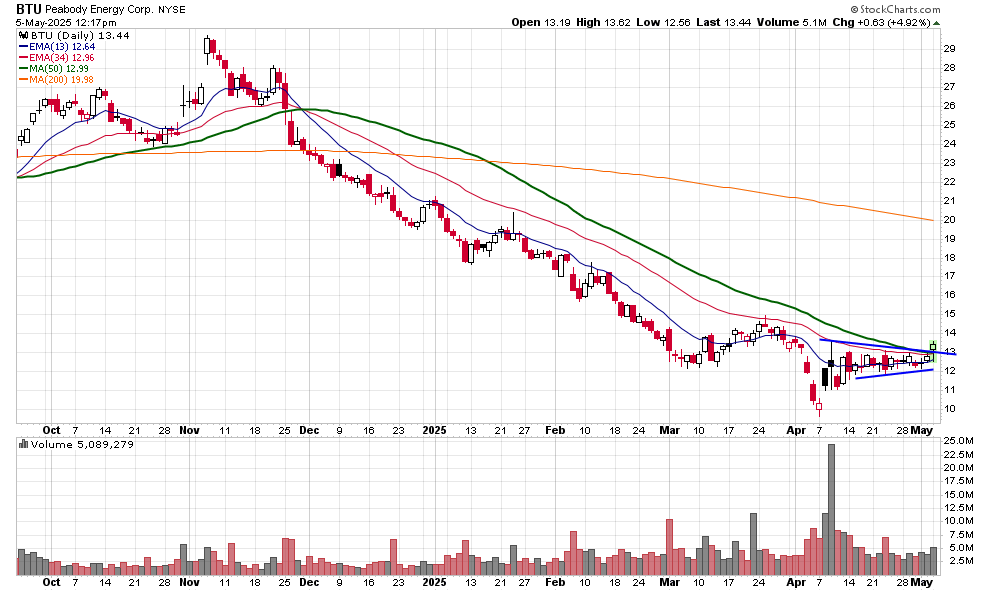Viewport: 990px width, 591px height.
Task: Click the November peak candlestick near 29
Action: click(x=207, y=47)
